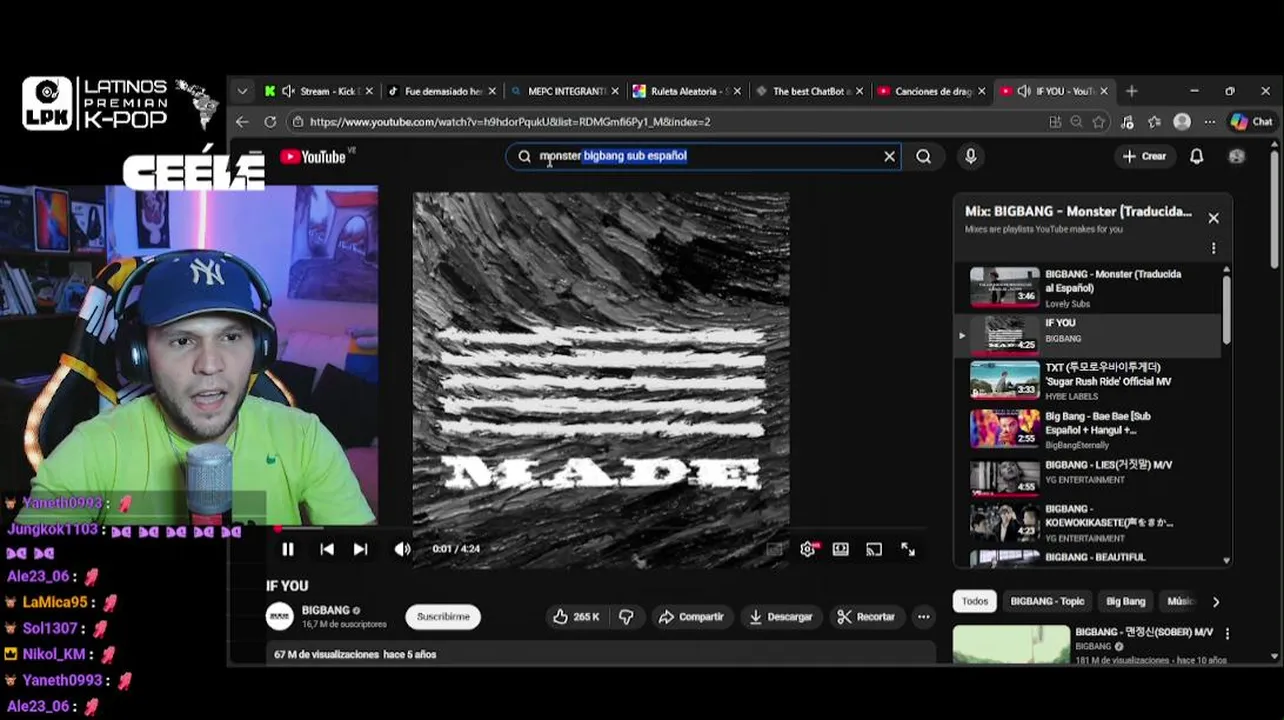Viewport: 1284px width, 720px height.
Task: Open the YouTube hamburger guide menu
Action: click(255, 156)
